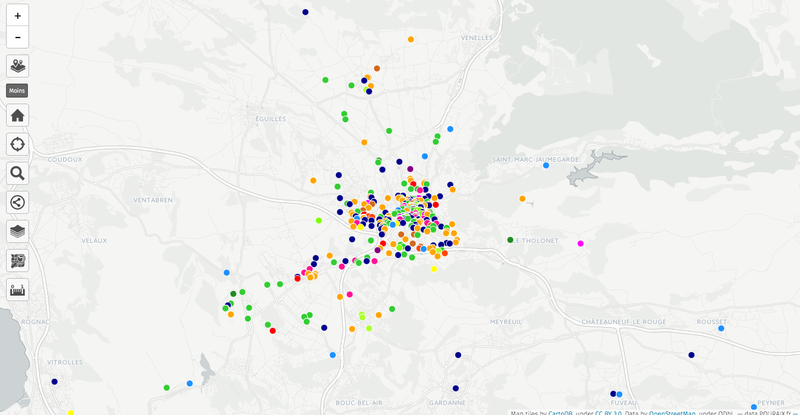Zoom out of the map
The width and height of the screenshot is (800, 415).
(x=18, y=37)
